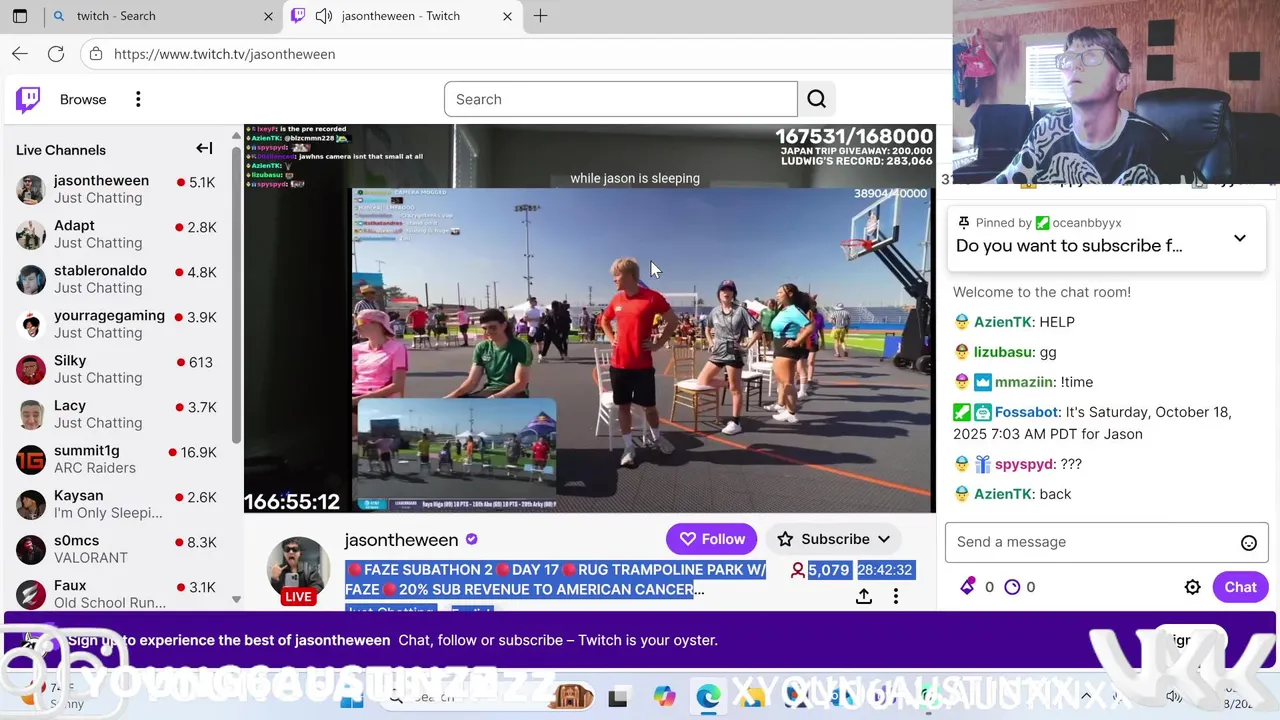
Task: Click Fossabot's bot badge icon
Action: pyautogui.click(x=983, y=412)
